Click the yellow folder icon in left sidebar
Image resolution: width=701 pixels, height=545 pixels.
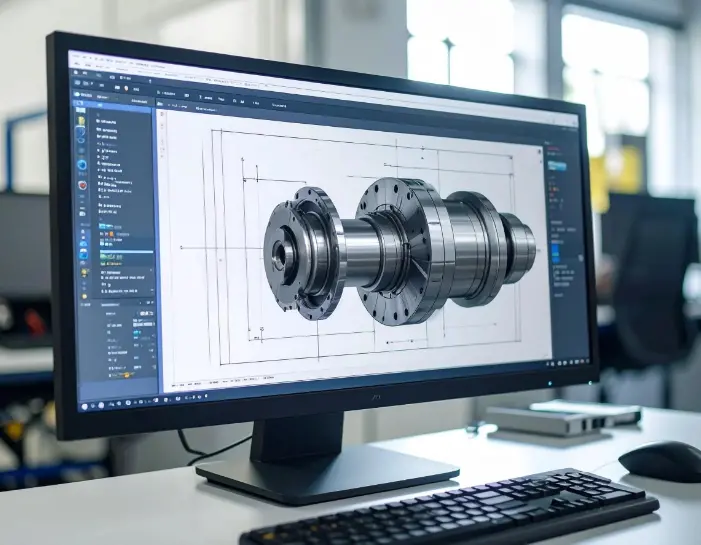click(81, 121)
